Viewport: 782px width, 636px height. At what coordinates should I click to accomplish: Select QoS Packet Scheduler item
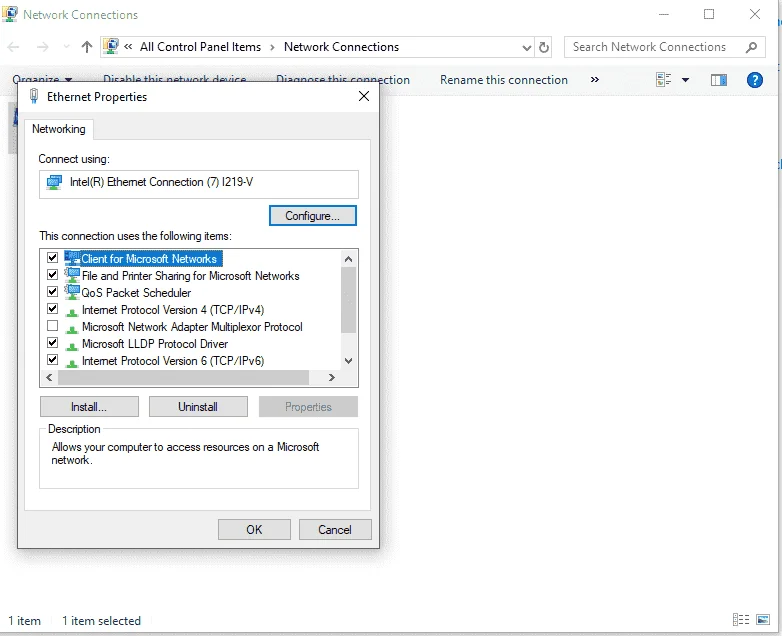pyautogui.click(x=136, y=293)
